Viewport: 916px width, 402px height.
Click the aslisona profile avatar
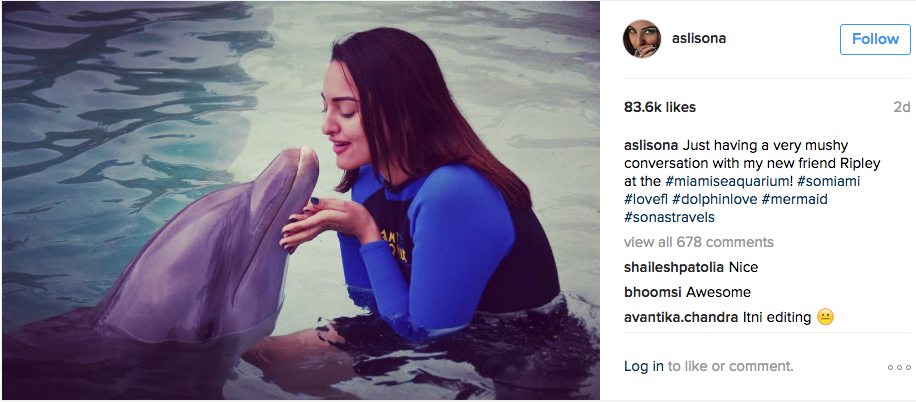point(642,39)
